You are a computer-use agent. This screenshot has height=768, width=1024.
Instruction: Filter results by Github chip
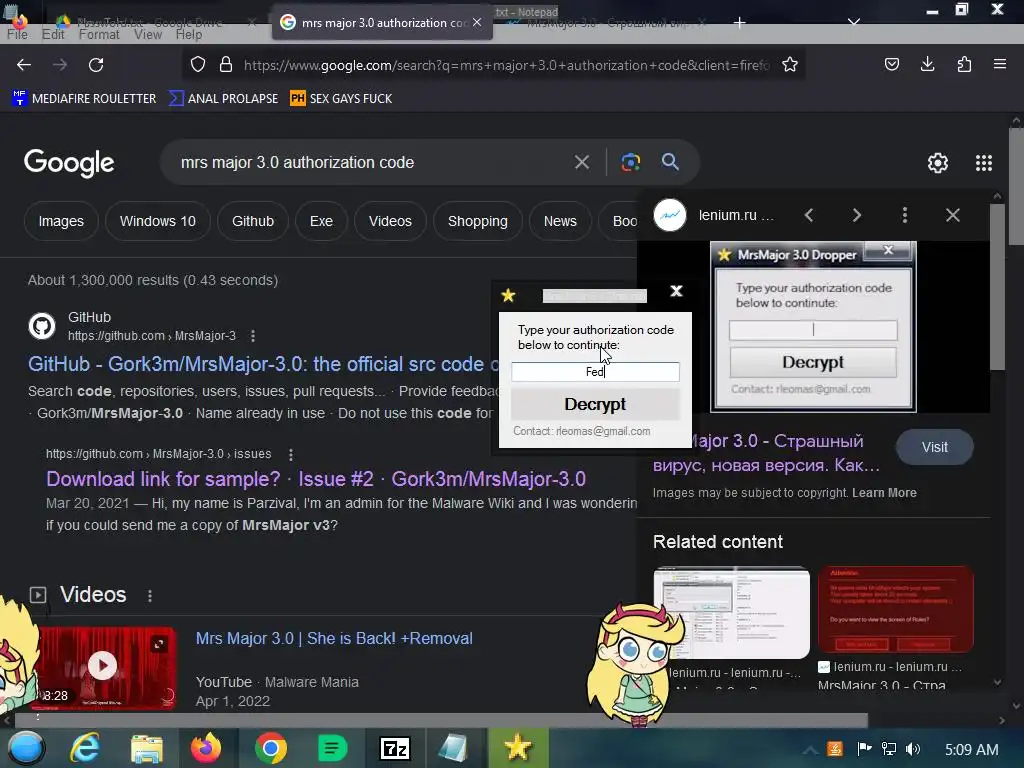click(253, 221)
